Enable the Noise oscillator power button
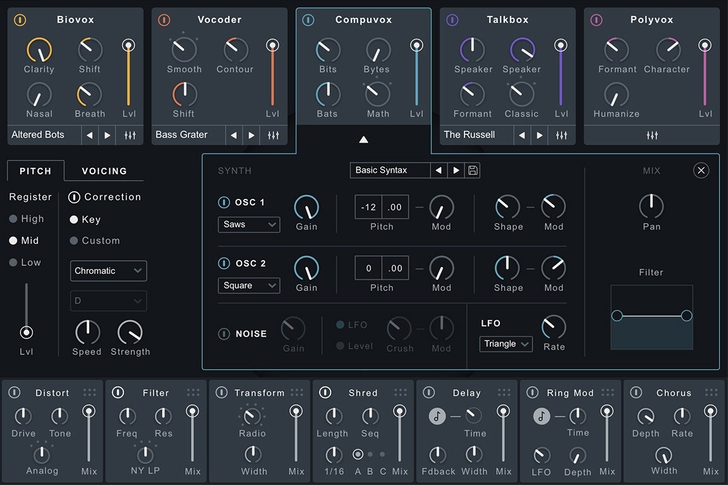The width and height of the screenshot is (728, 485). 224,334
